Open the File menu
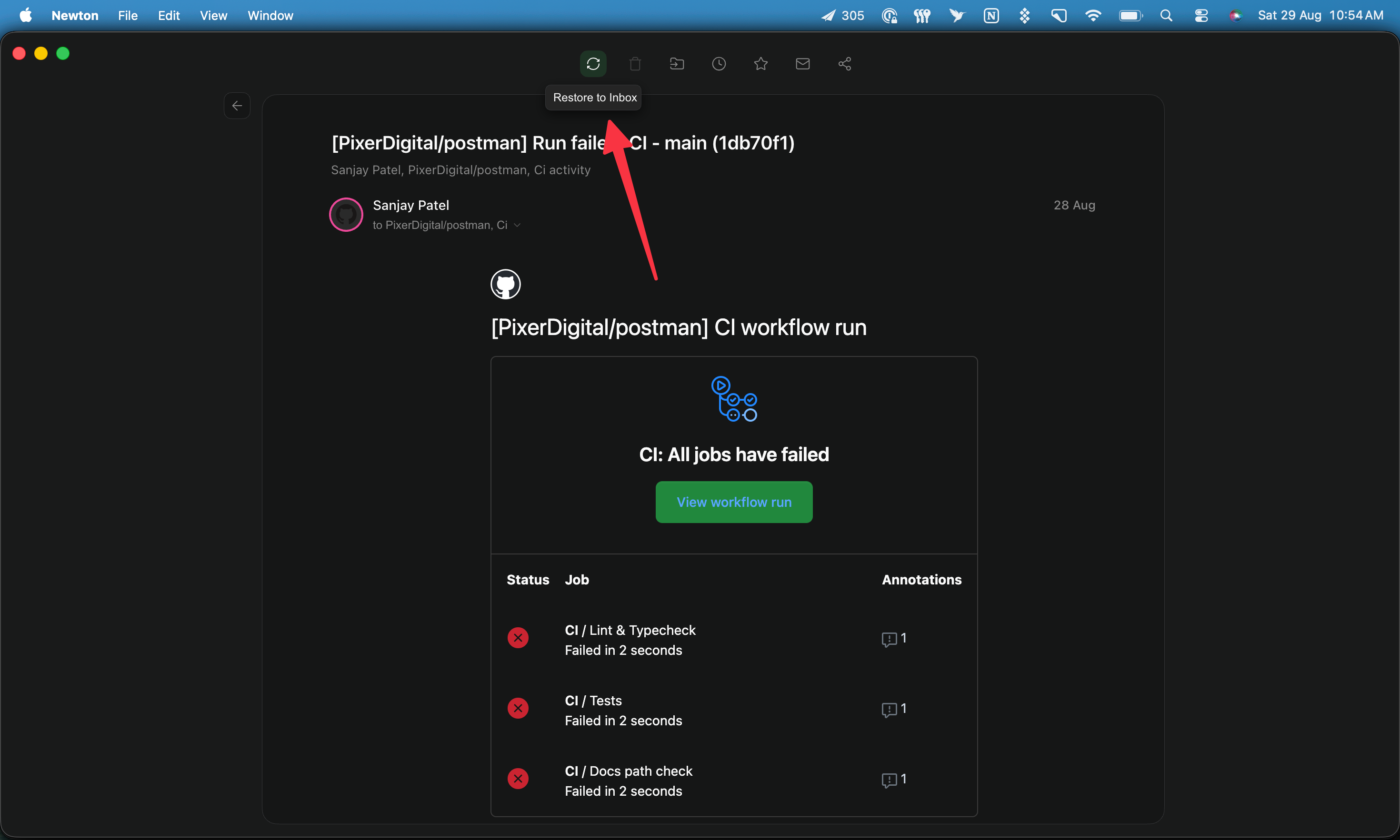The height and width of the screenshot is (840, 1400). point(128,15)
